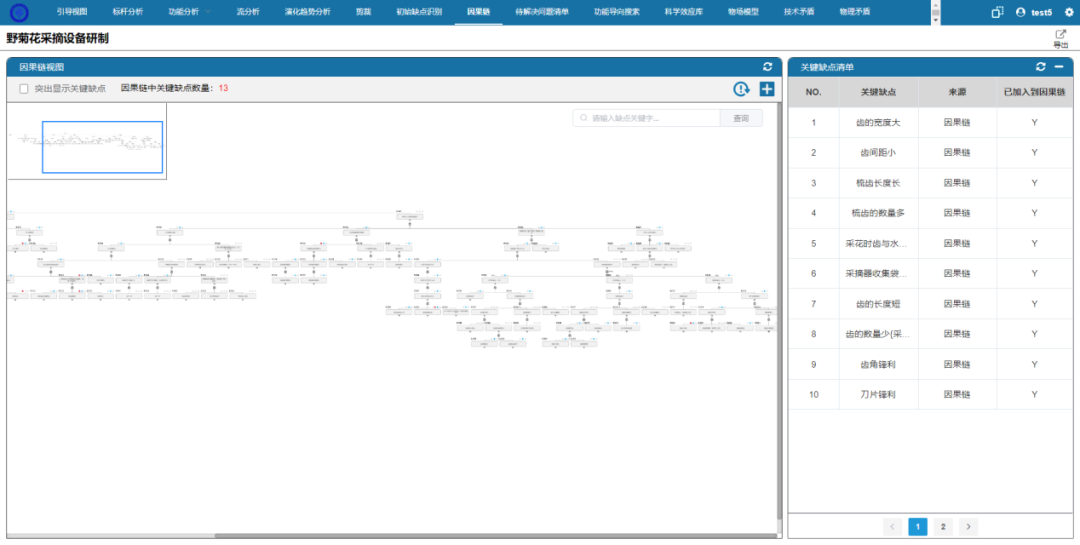Click the app logo in top-left corner
This screenshot has width=1080, height=545.
(19, 12)
